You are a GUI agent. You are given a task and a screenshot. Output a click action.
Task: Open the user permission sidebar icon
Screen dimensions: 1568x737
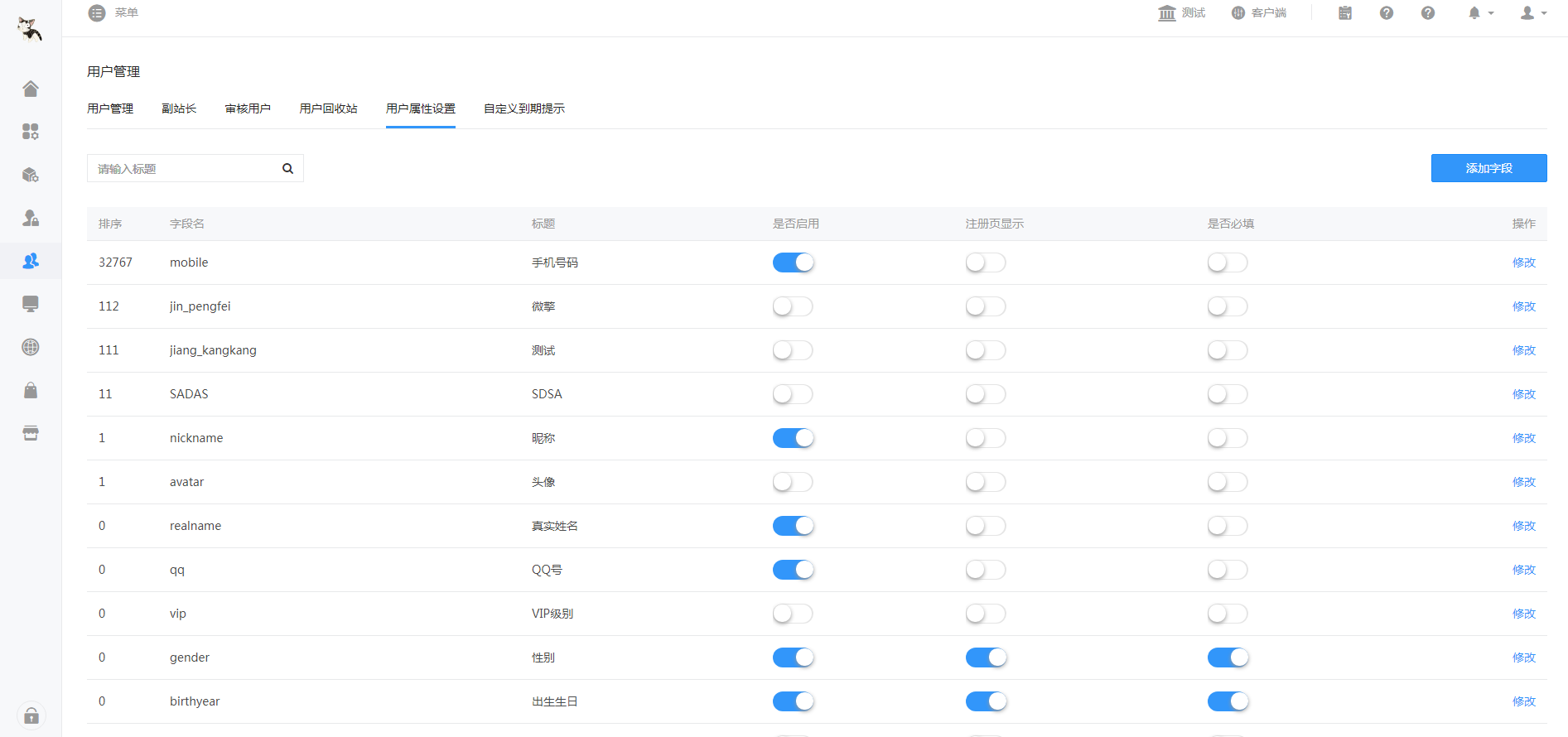[31, 218]
